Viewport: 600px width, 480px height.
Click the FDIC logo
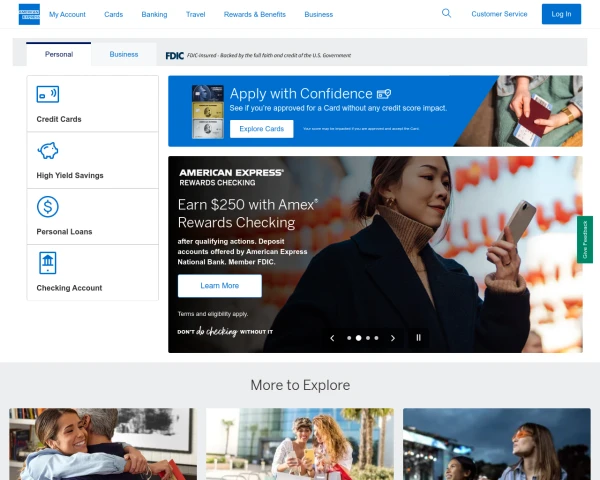coord(174,56)
